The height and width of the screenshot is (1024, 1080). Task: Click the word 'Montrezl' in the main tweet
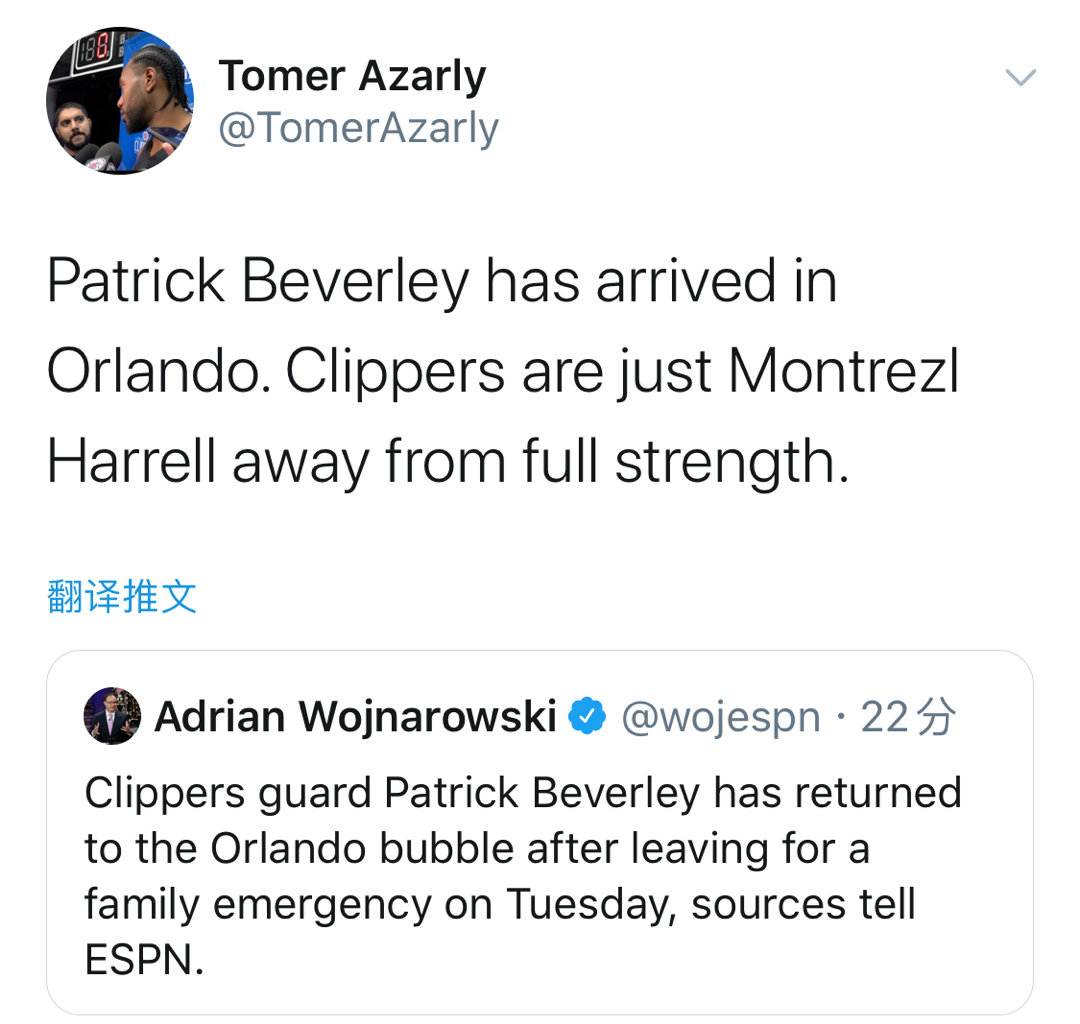tap(843, 372)
